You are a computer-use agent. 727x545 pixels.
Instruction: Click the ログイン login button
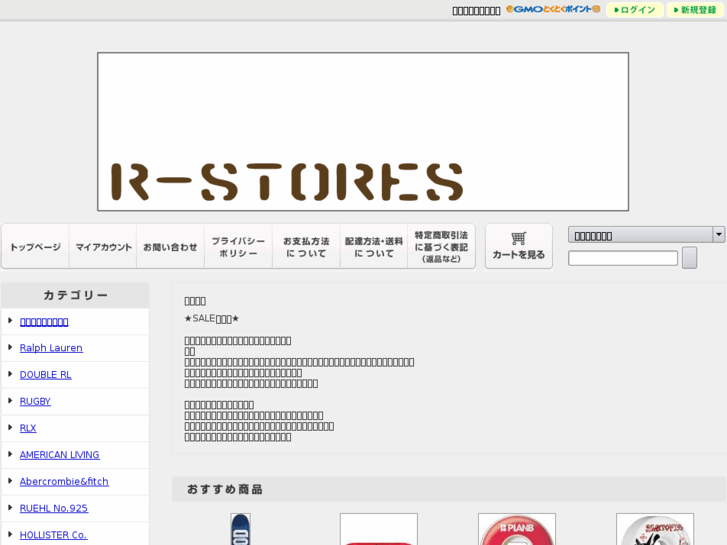[x=634, y=10]
